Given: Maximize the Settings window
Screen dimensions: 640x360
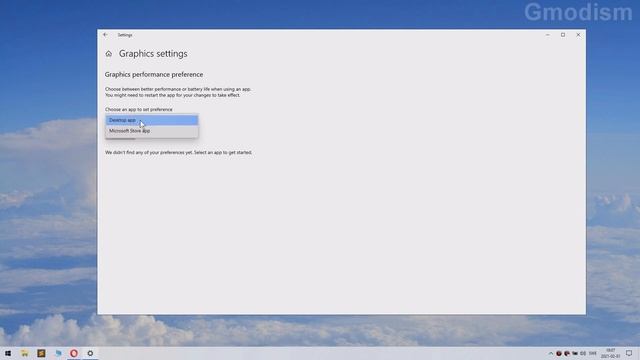Looking at the screenshot, I should pyautogui.click(x=563, y=35).
